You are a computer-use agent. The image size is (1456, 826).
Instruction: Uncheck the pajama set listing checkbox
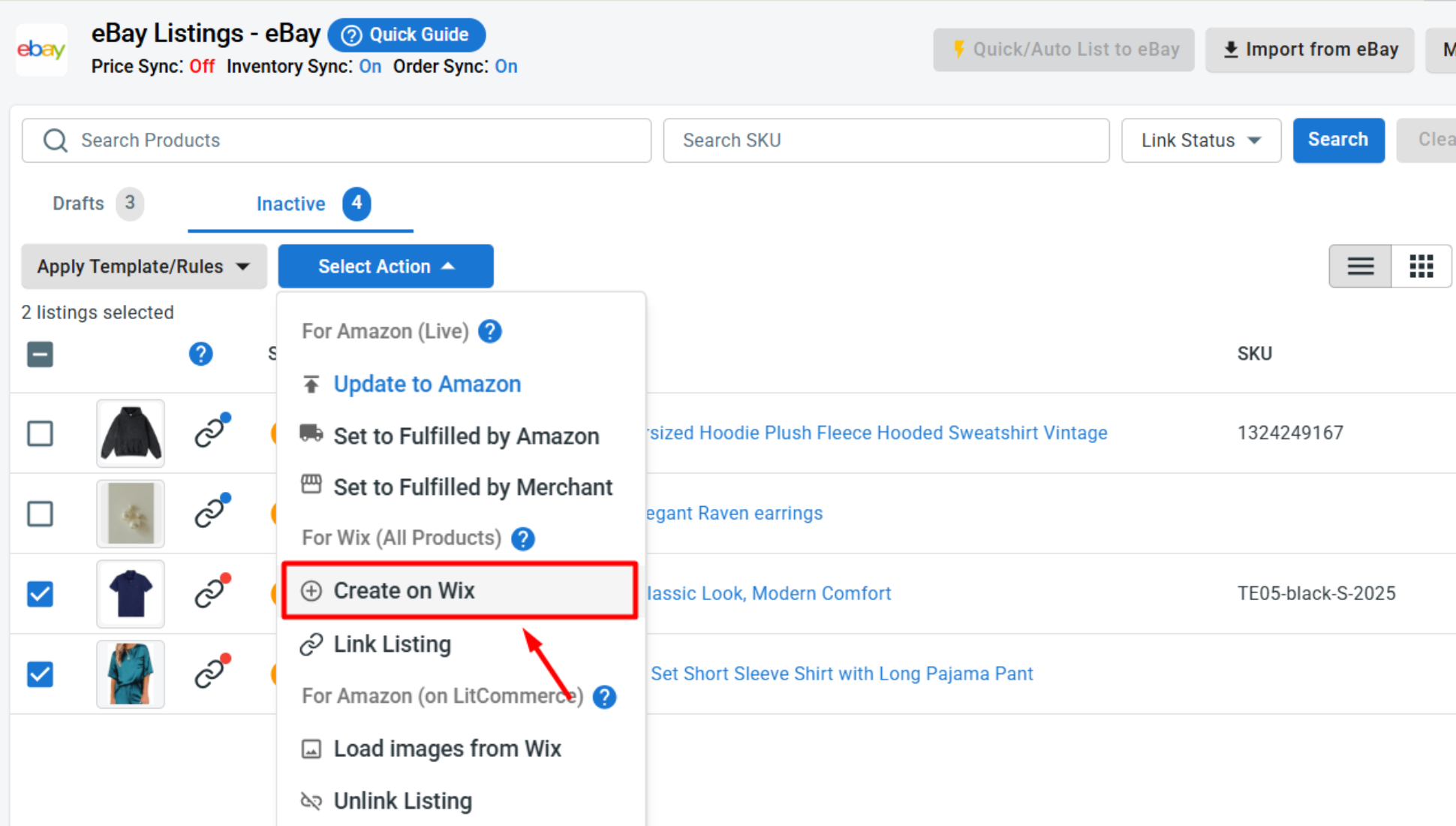coord(41,674)
